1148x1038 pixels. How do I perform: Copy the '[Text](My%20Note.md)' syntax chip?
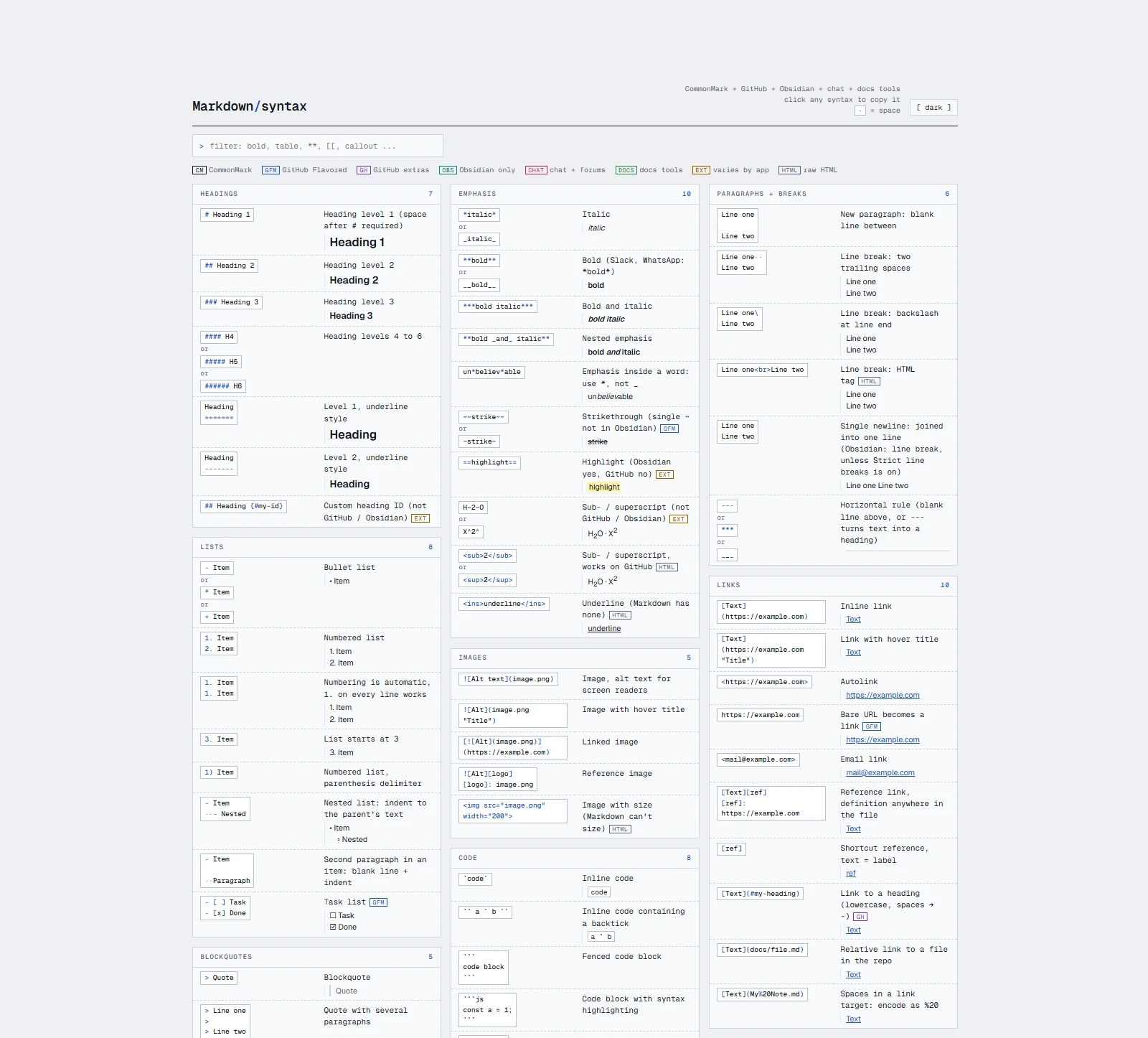click(x=762, y=994)
